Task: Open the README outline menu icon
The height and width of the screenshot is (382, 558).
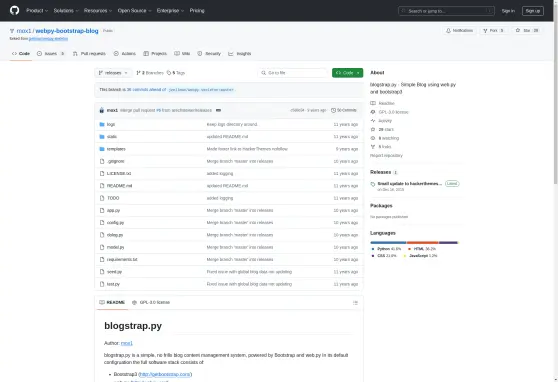Action: (x=355, y=303)
